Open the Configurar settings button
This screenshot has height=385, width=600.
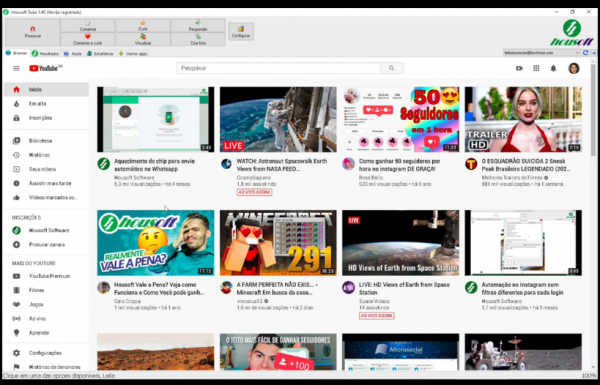click(x=241, y=31)
